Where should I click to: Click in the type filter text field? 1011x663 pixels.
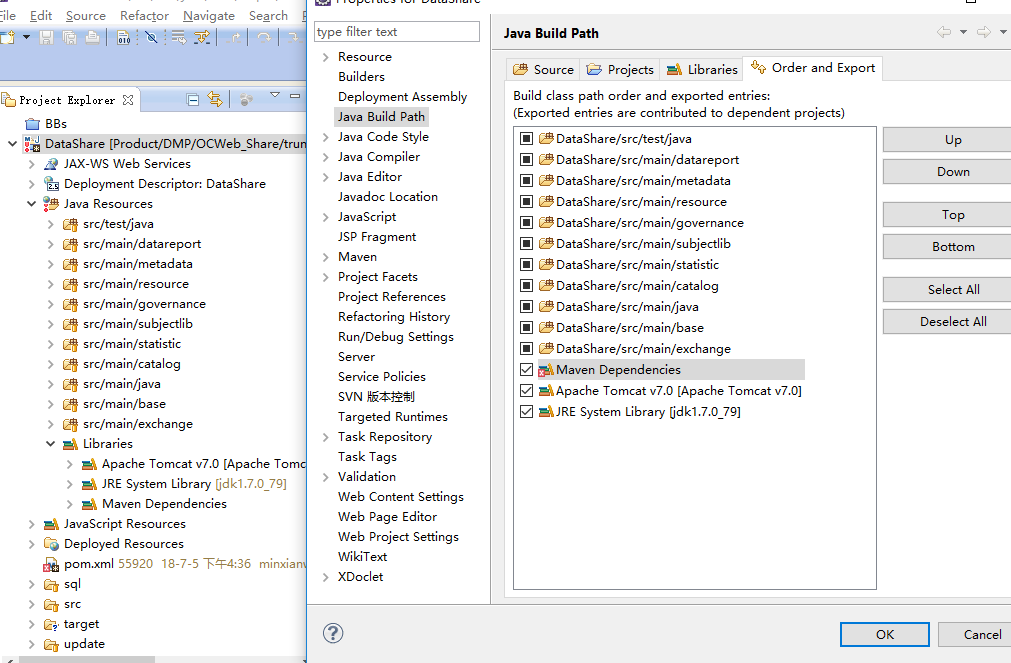[x=397, y=32]
